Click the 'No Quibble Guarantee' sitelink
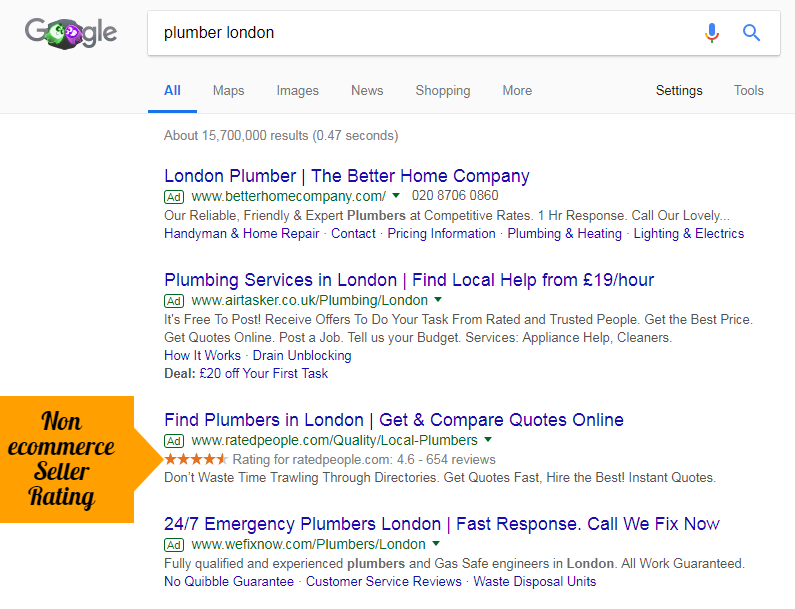The image size is (795, 609). click(x=229, y=582)
